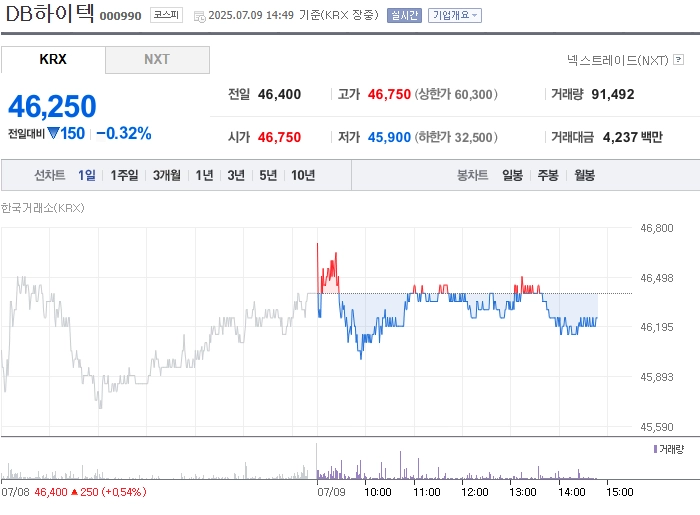This screenshot has width=700, height=515.
Task: Click the DB하이텍 stock name title
Action: (50, 14)
